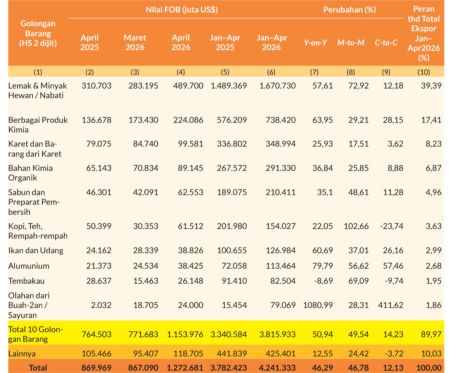Click the 'Golongan Barang (HS 2 dijit)' header

coord(38,33)
